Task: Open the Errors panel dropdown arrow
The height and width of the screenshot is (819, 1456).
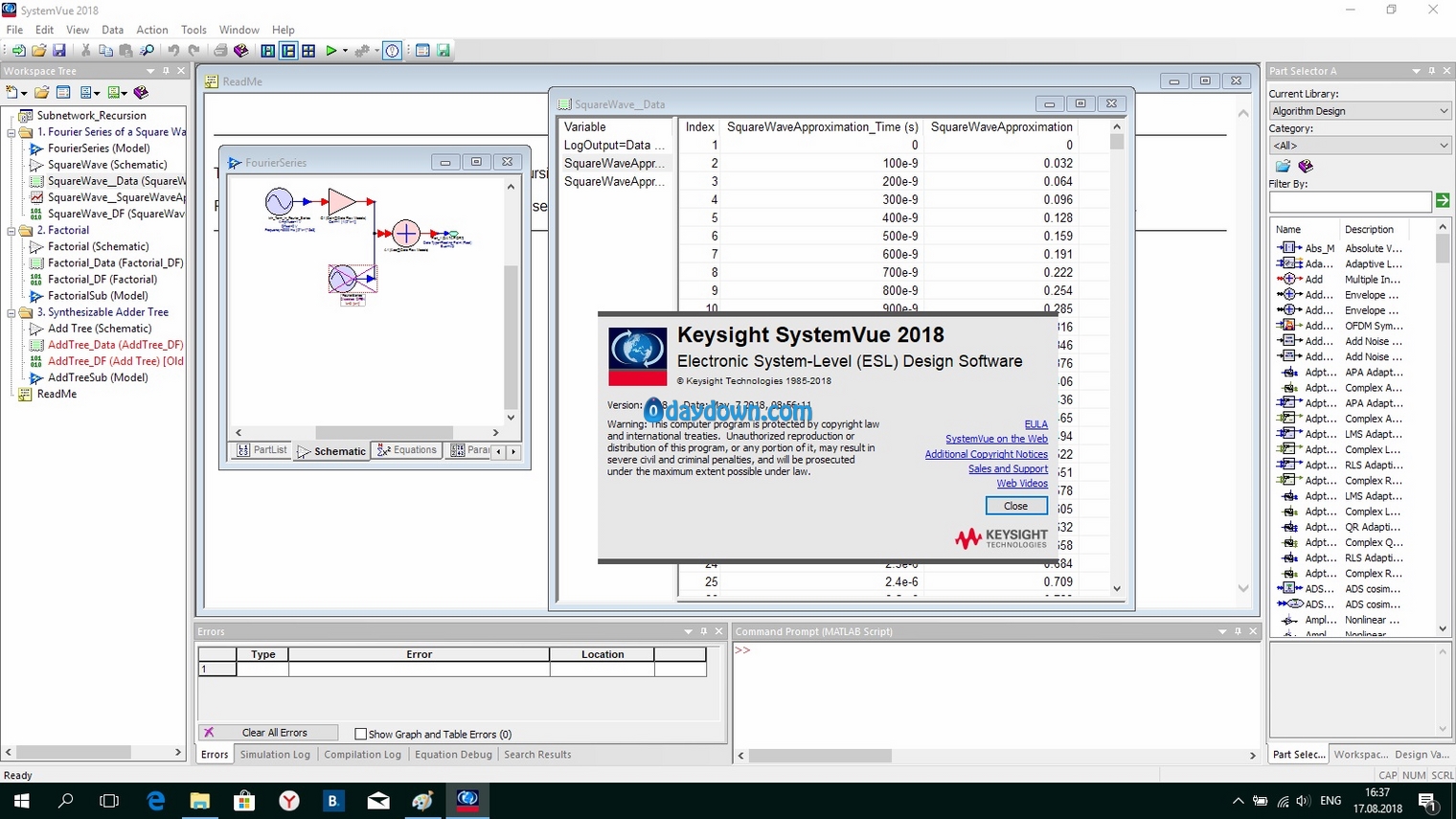Action: (688, 631)
